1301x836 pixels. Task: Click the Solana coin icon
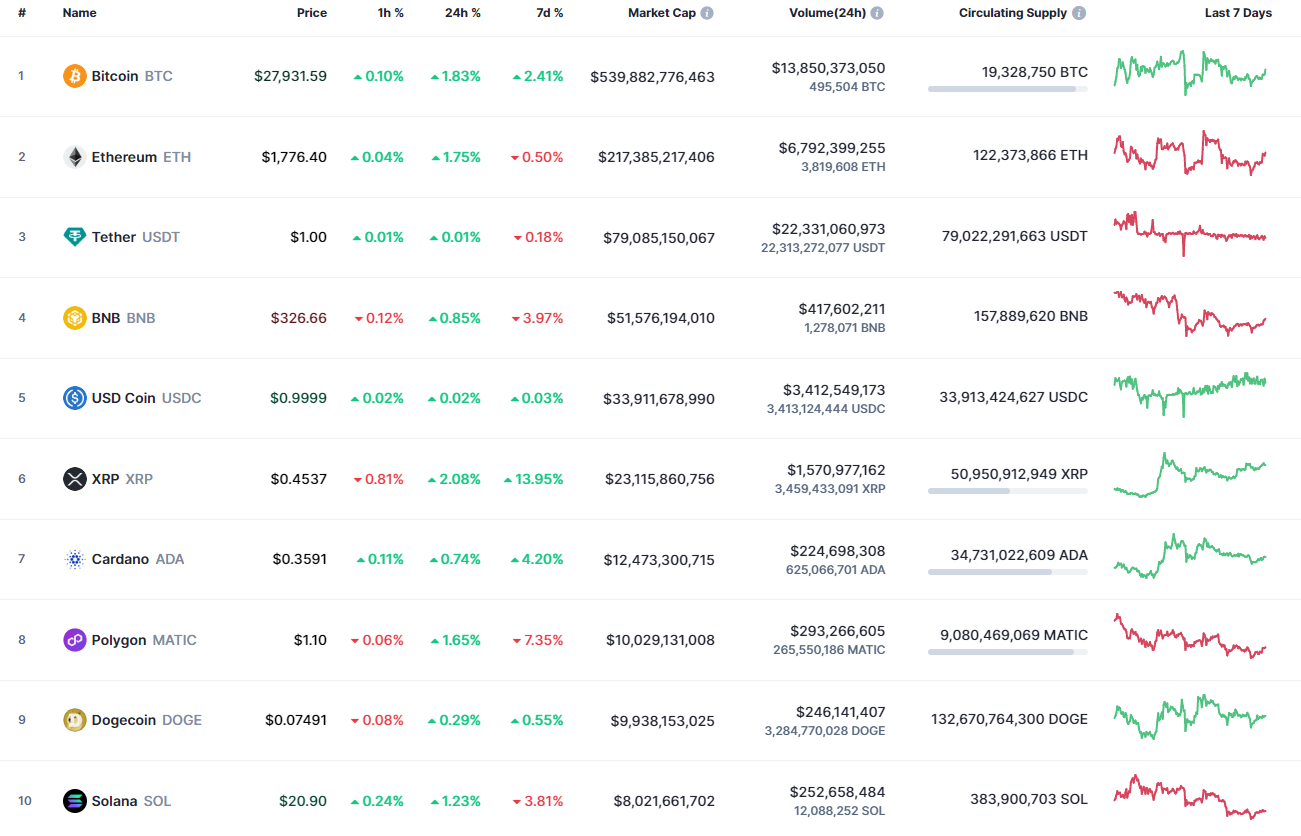pyautogui.click(x=73, y=800)
